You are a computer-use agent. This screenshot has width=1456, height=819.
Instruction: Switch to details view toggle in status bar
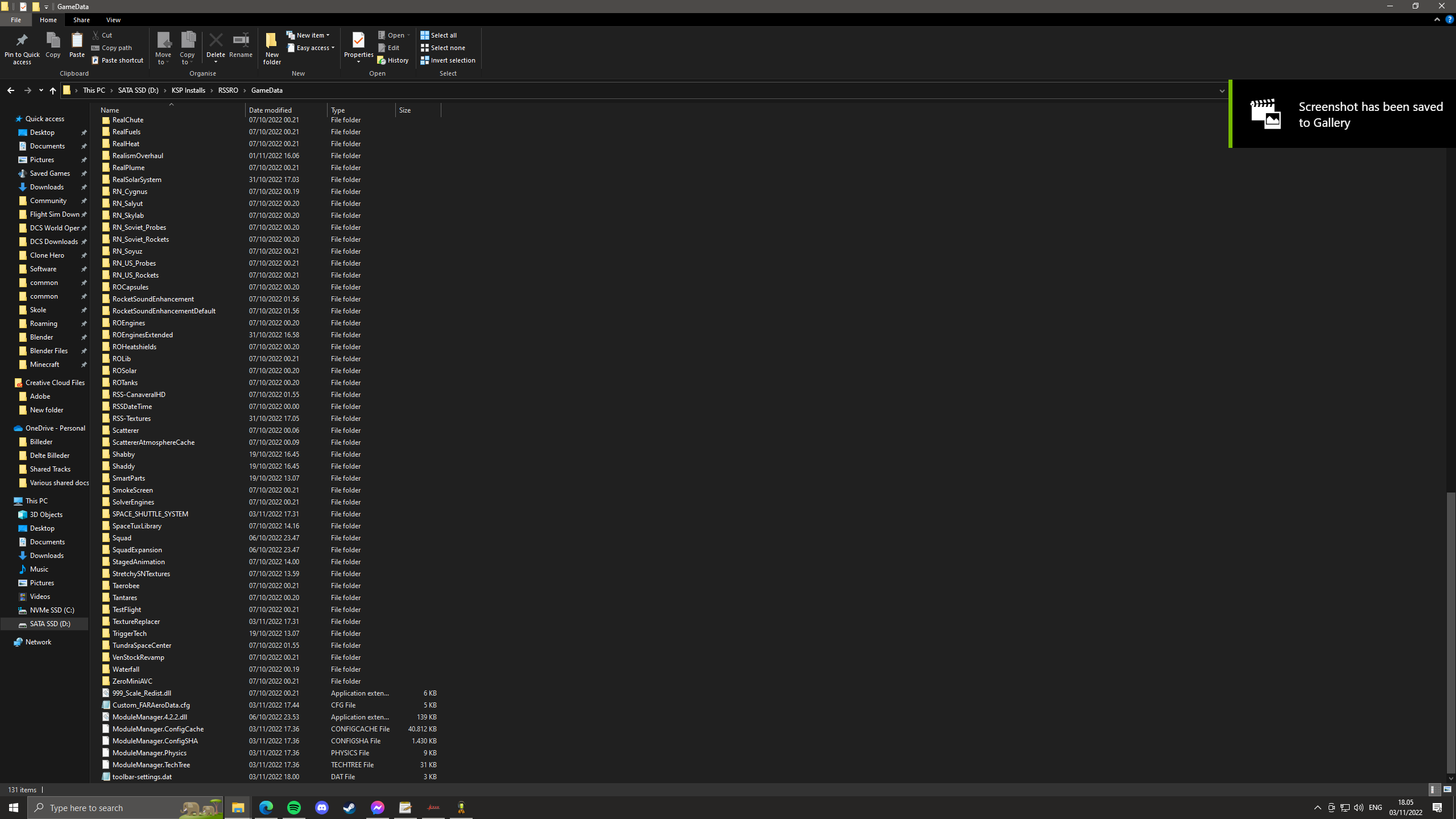pyautogui.click(x=1434, y=789)
